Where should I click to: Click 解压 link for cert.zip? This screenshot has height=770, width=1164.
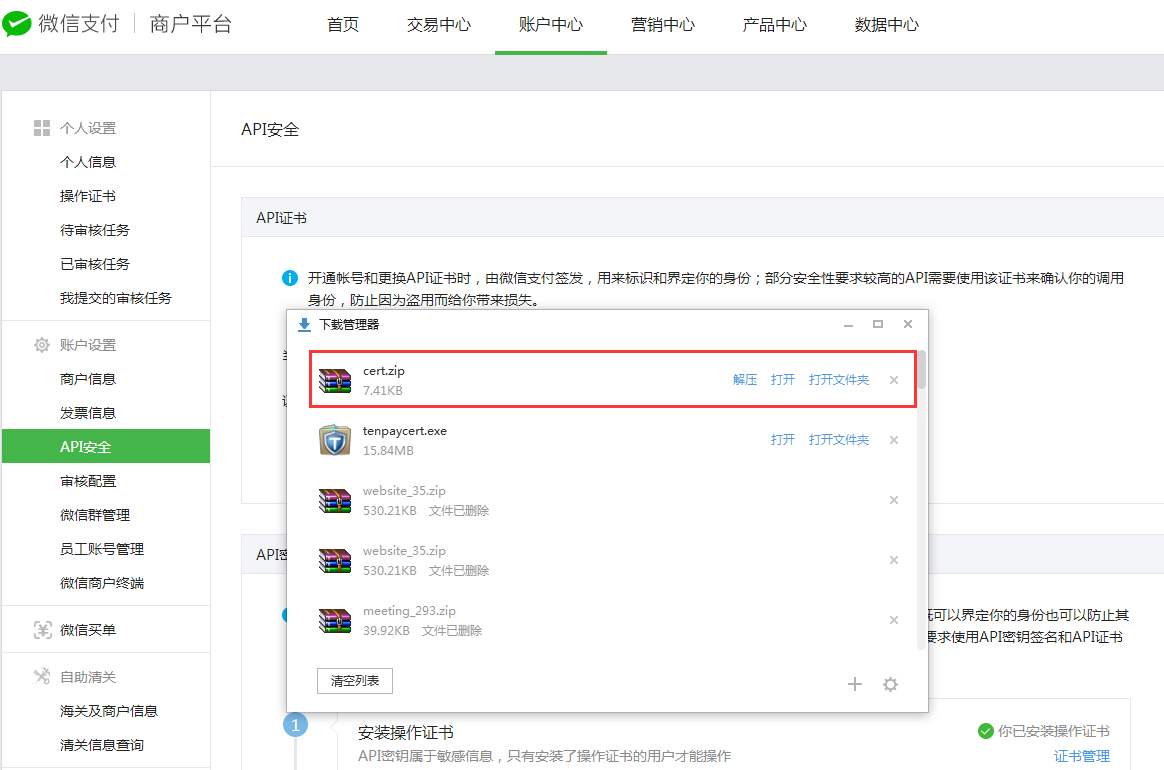click(x=745, y=380)
